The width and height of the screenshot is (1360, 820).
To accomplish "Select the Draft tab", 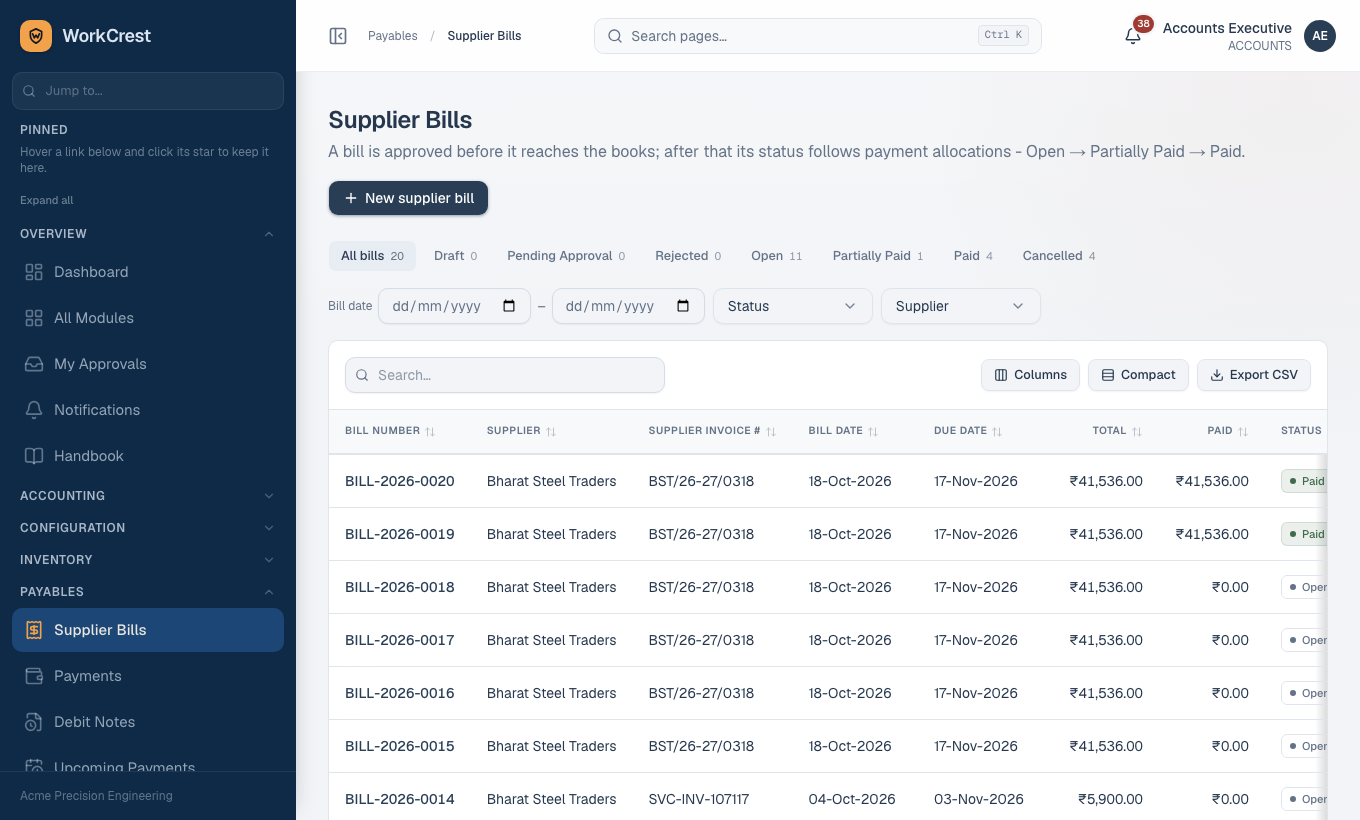I will pyautogui.click(x=455, y=256).
